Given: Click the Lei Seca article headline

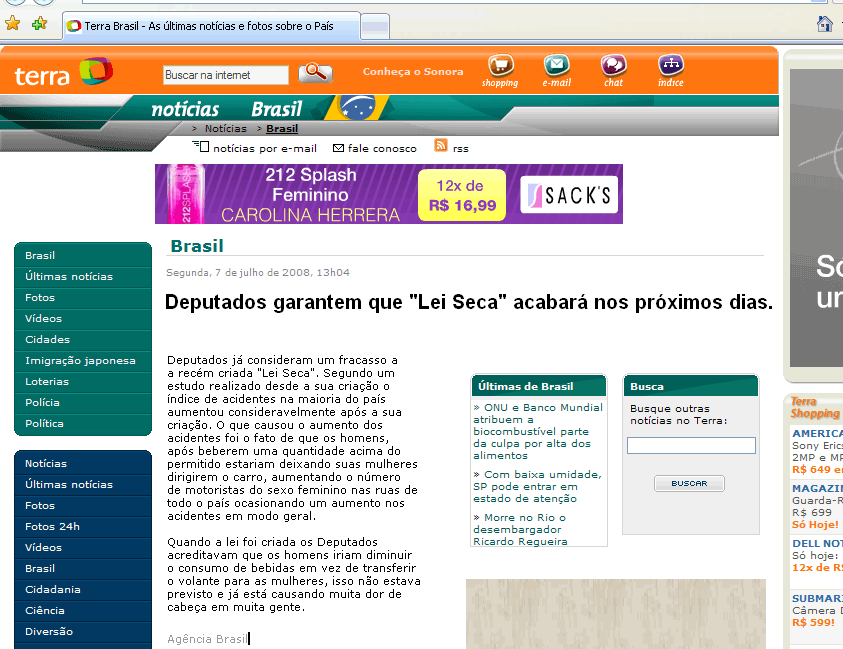Looking at the screenshot, I should click(x=469, y=302).
